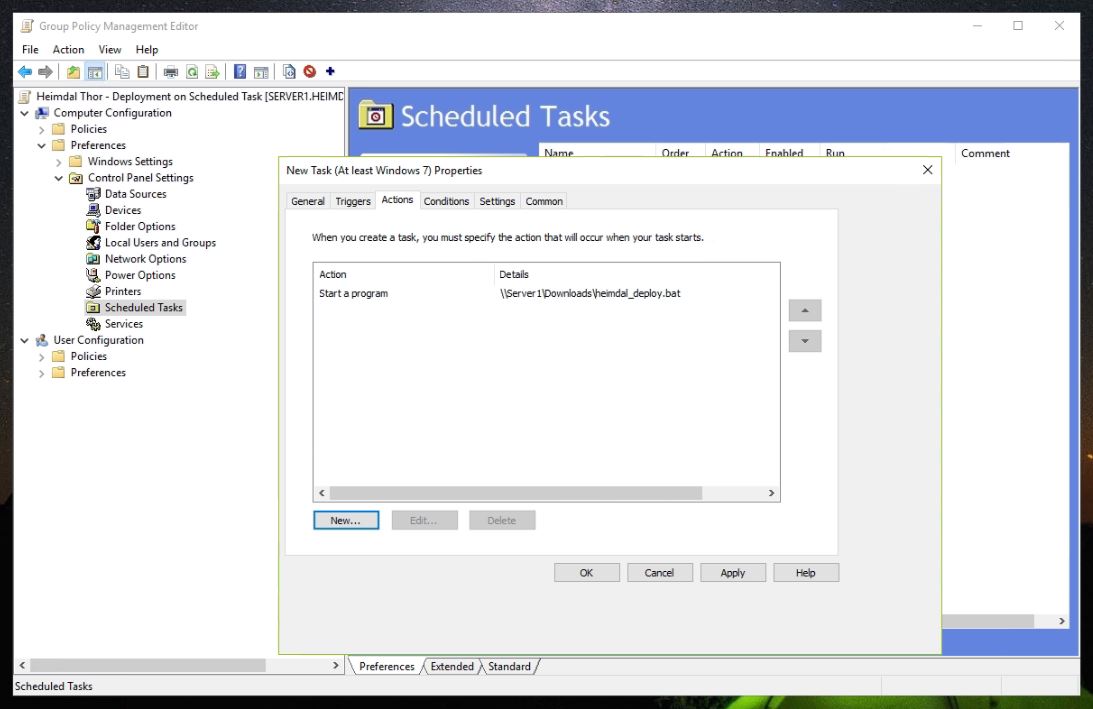The image size is (1093, 709).
Task: Open the Action menu
Action: [68, 49]
